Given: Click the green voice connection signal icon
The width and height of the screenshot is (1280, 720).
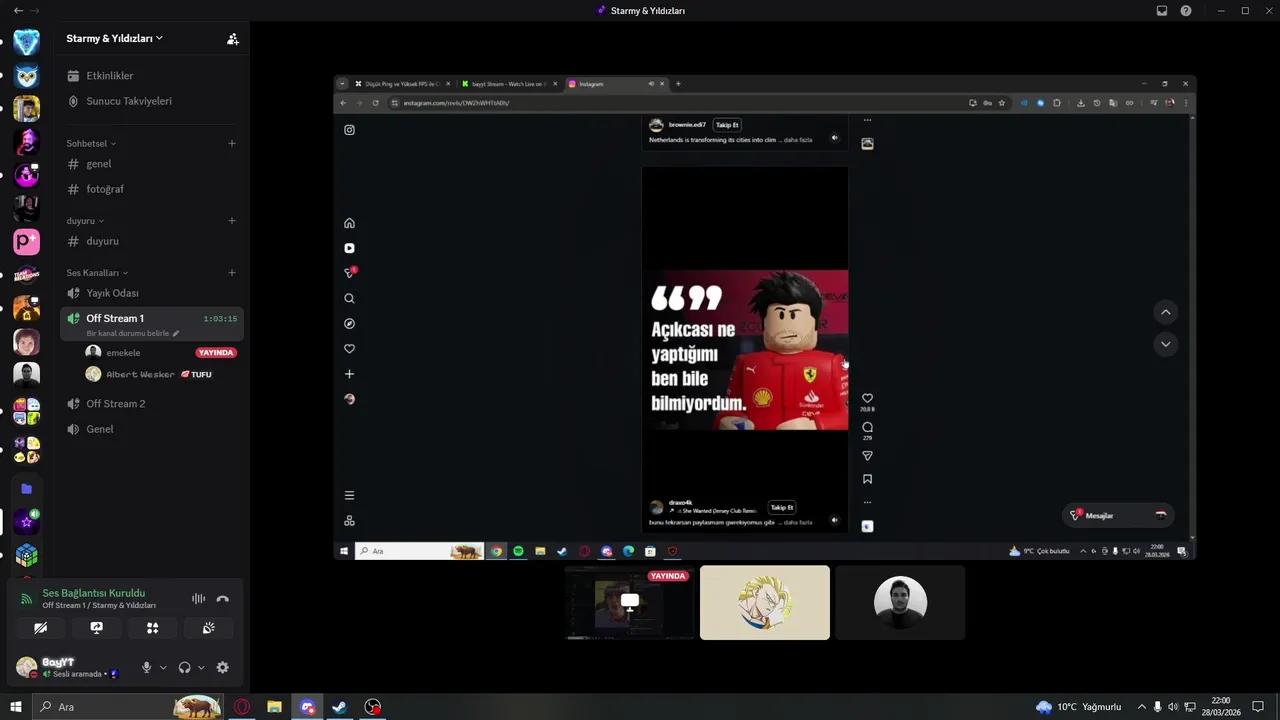Looking at the screenshot, I should [x=27, y=599].
